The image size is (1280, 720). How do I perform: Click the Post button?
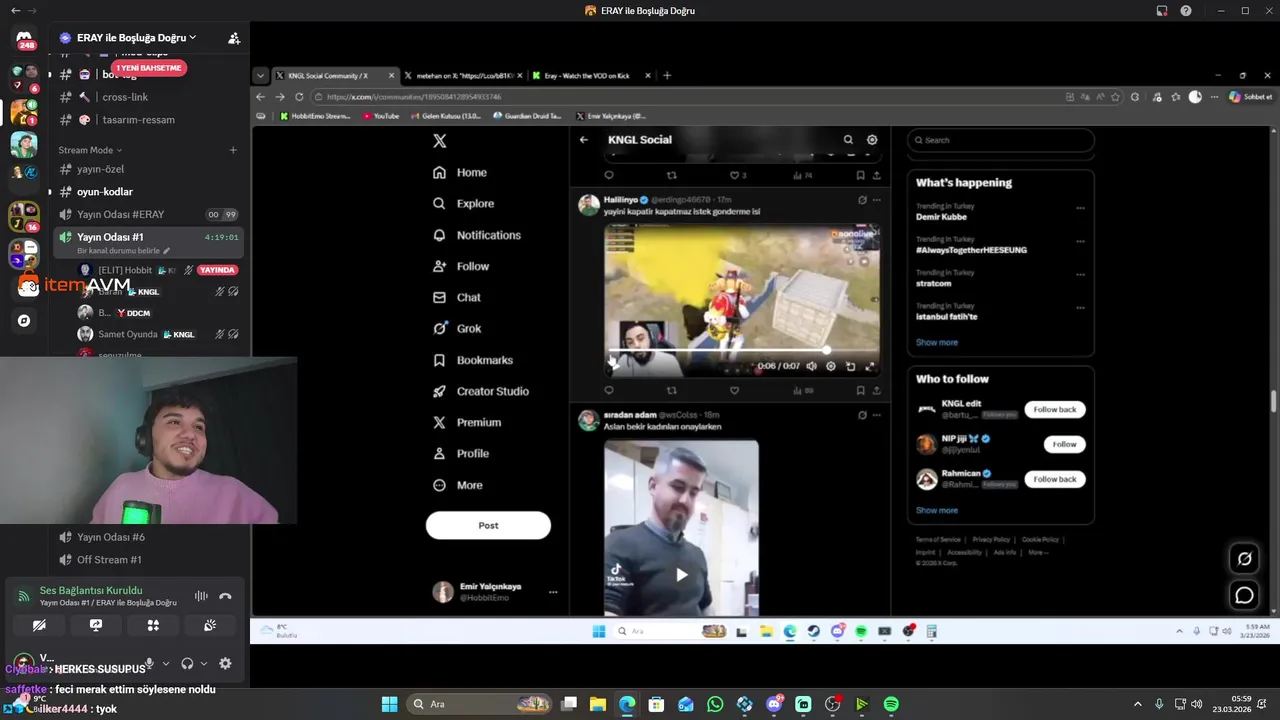coord(488,525)
